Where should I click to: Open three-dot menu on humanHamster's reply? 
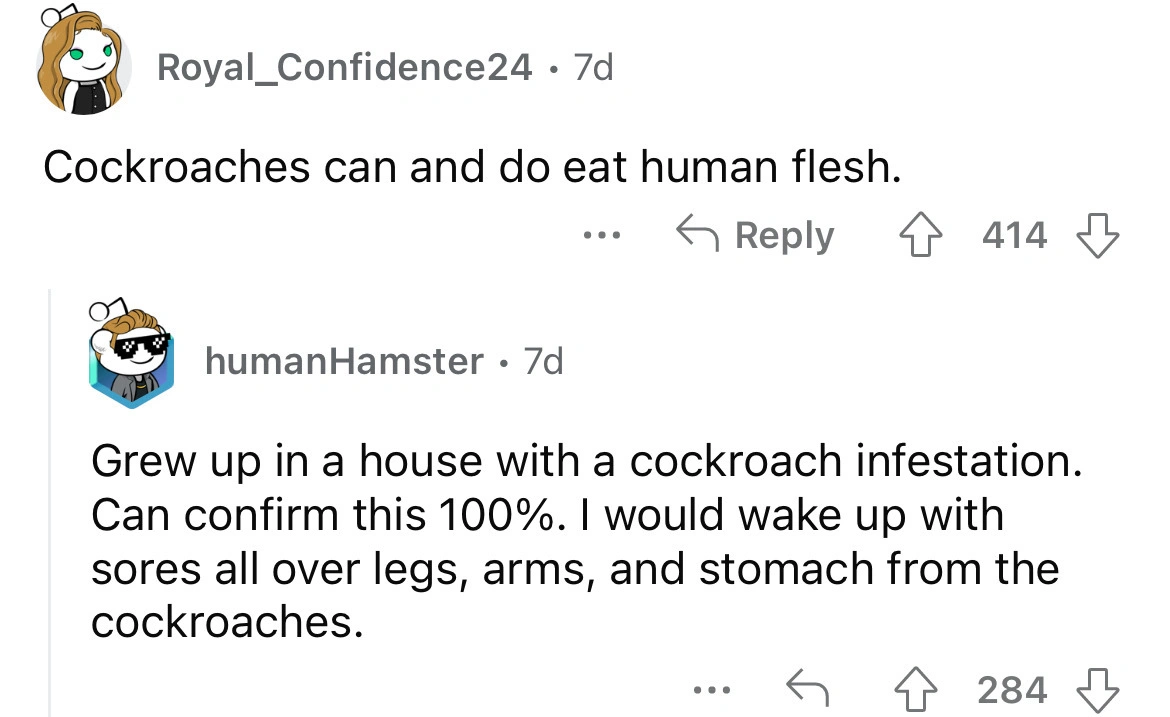coord(716,689)
